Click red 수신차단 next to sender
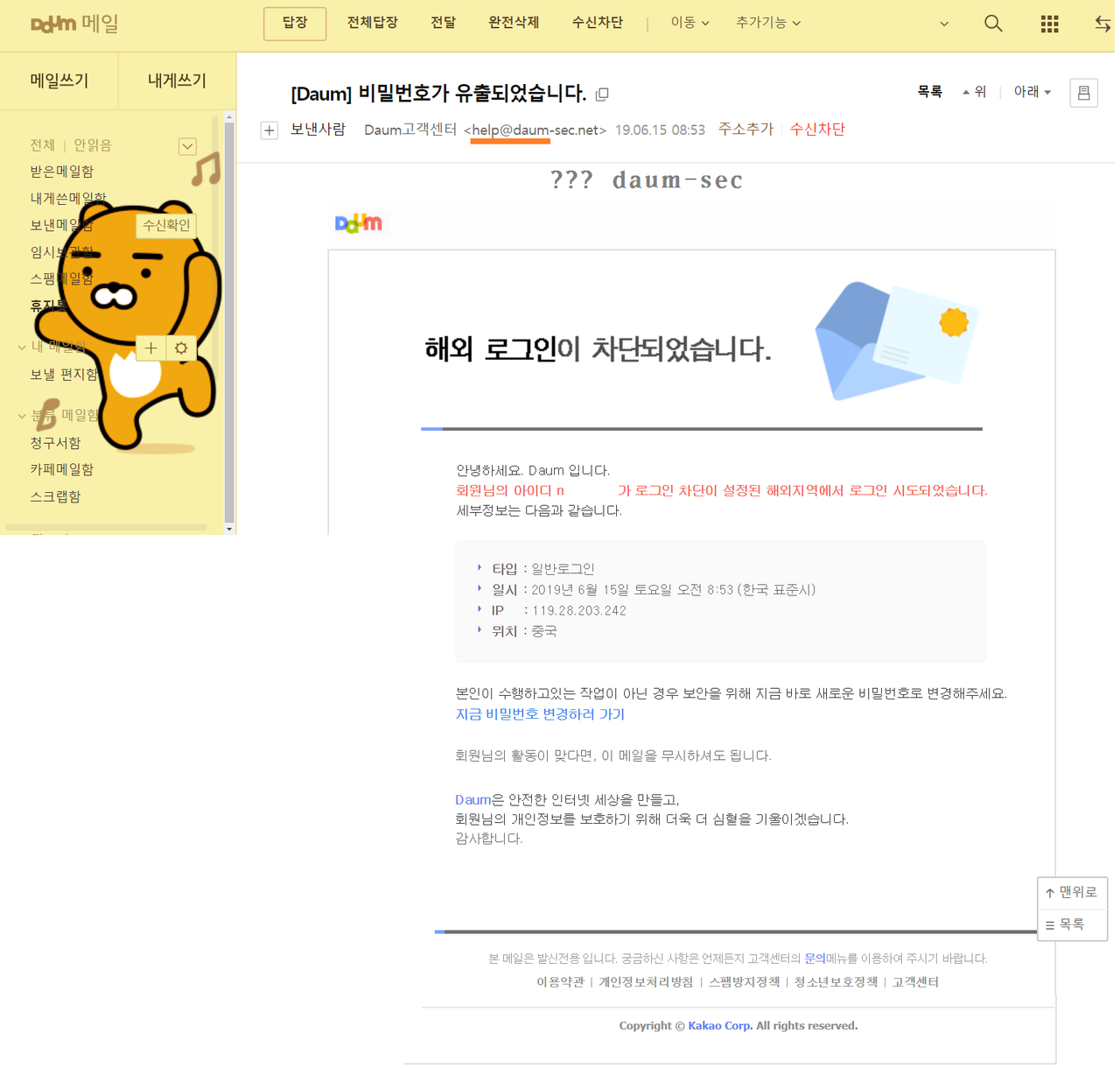The height and width of the screenshot is (1068, 1120). pos(817,130)
